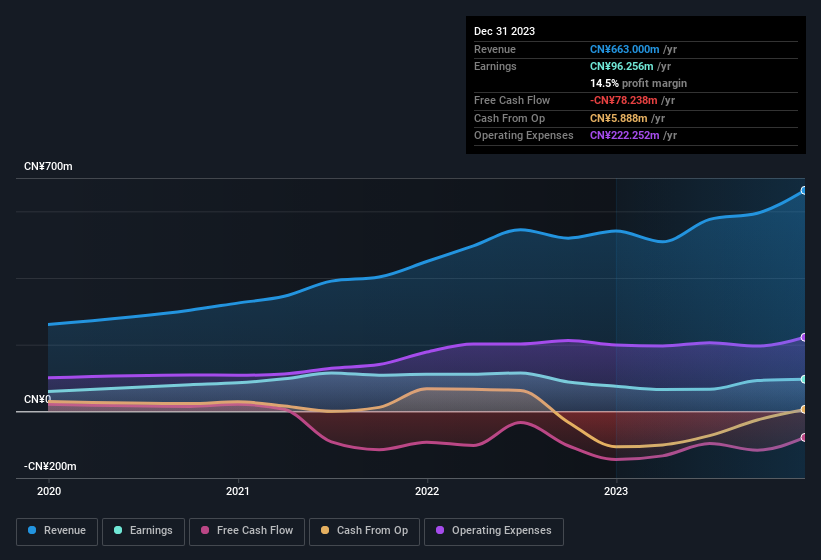Click the Cash From Op label in tooltip
Image resolution: width=821 pixels, height=560 pixels.
(x=509, y=118)
